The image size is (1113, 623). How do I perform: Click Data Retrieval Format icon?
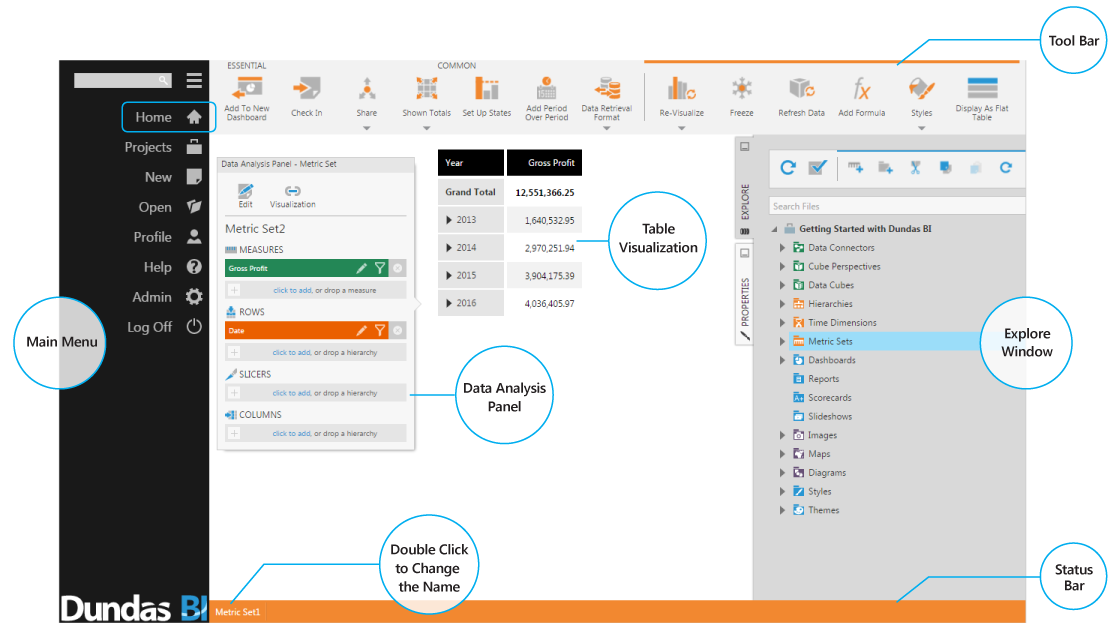coord(607,89)
